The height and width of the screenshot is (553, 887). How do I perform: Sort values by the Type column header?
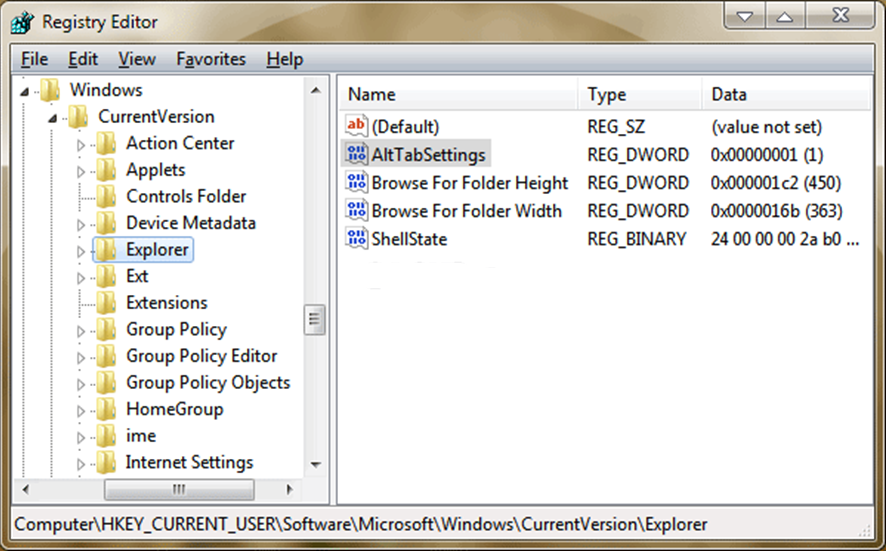640,94
